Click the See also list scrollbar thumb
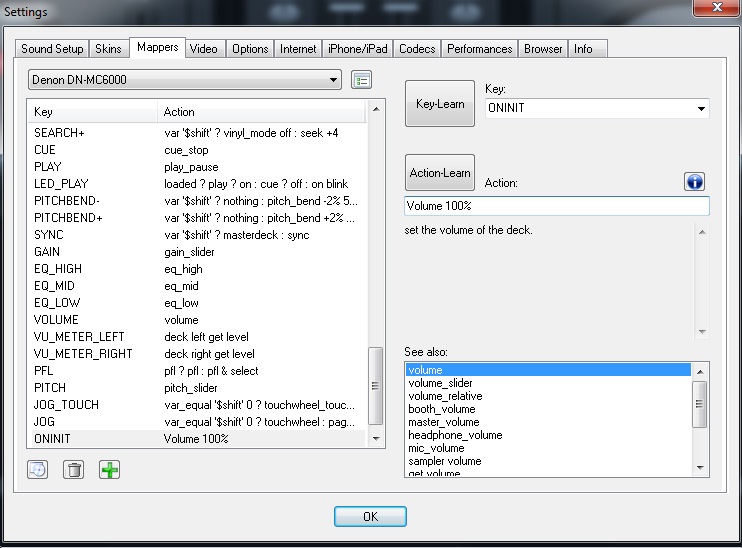The image size is (742, 548). pos(700,404)
